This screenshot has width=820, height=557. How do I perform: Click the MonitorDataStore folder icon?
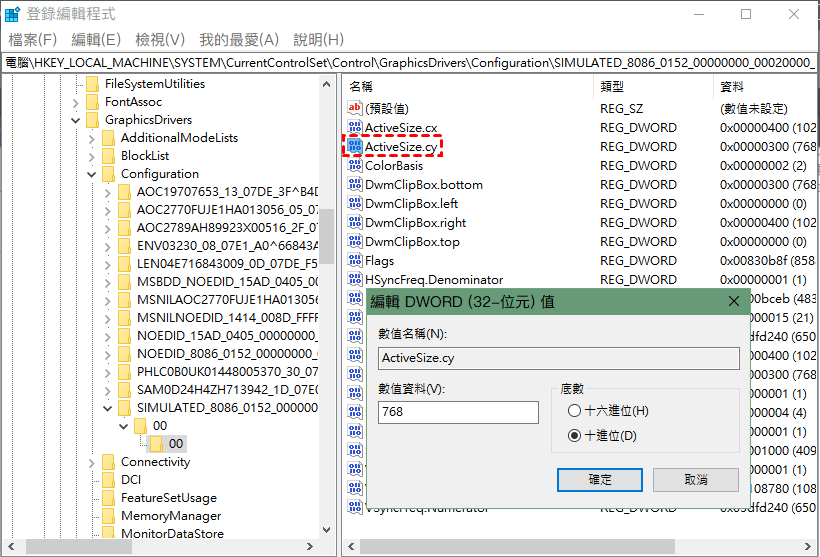[x=108, y=532]
